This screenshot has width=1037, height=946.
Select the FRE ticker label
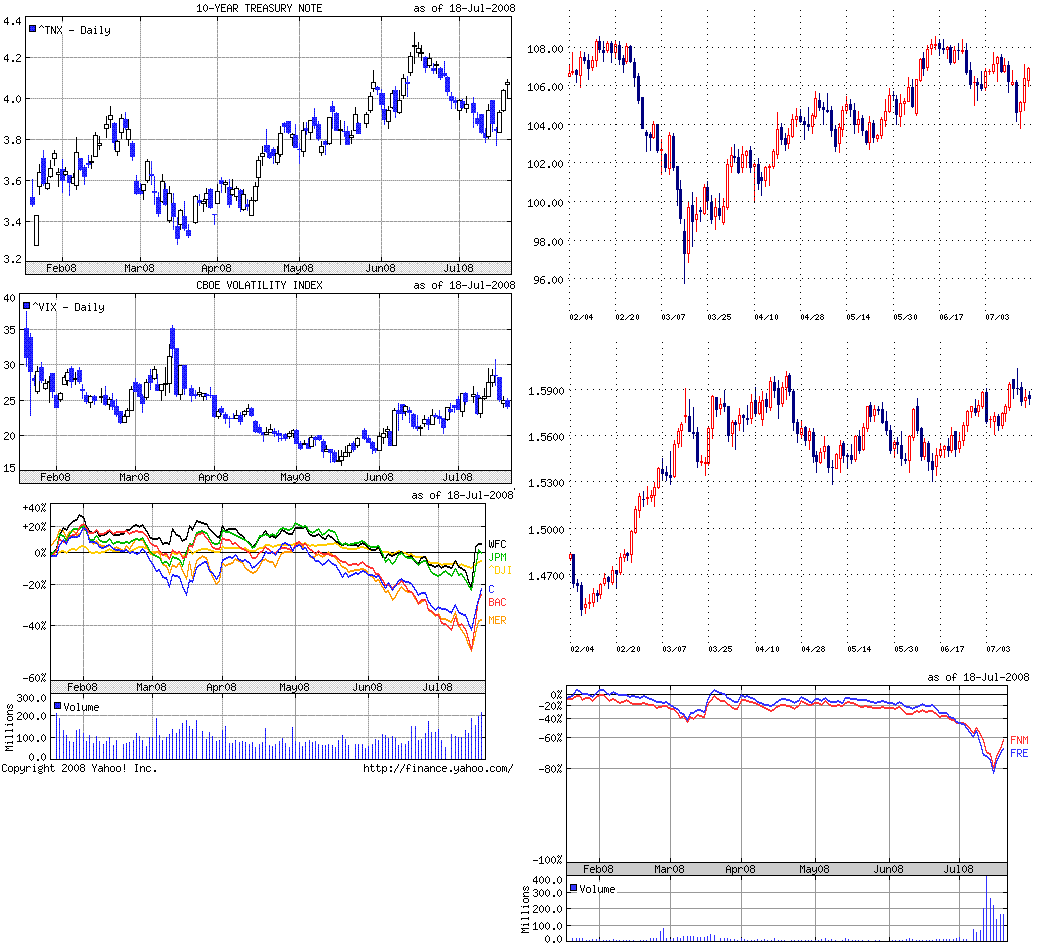coord(1019,753)
